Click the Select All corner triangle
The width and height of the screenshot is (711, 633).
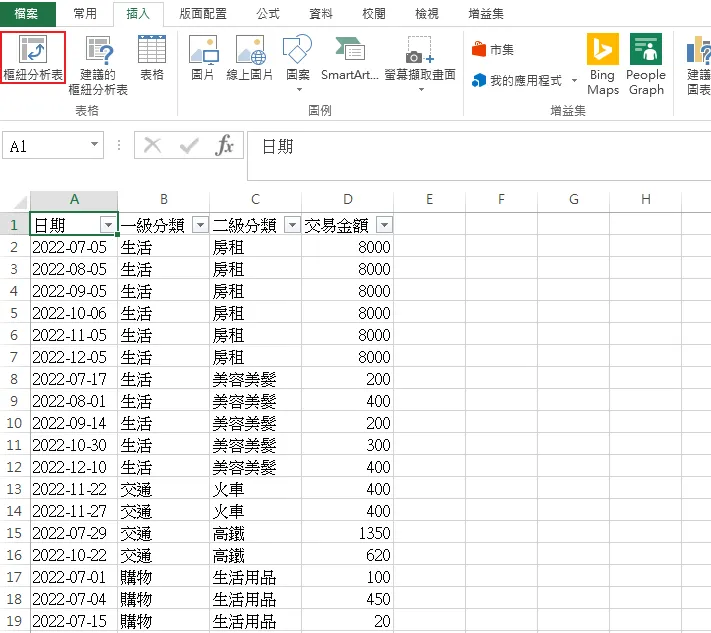pyautogui.click(x=20, y=201)
